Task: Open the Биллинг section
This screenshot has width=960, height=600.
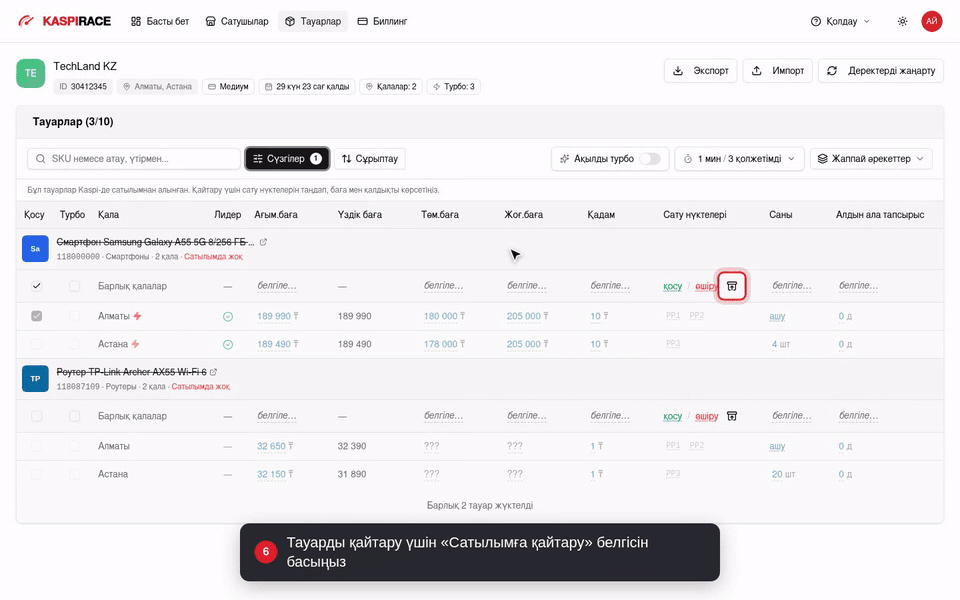Action: pyautogui.click(x=383, y=21)
